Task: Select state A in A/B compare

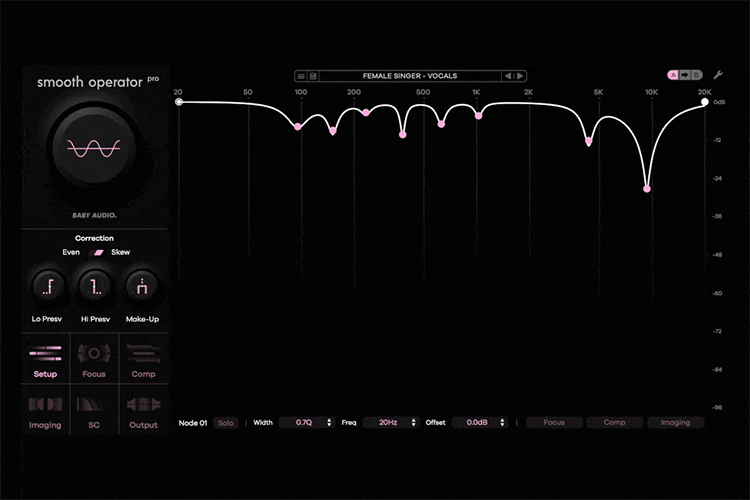Action: 673,75
